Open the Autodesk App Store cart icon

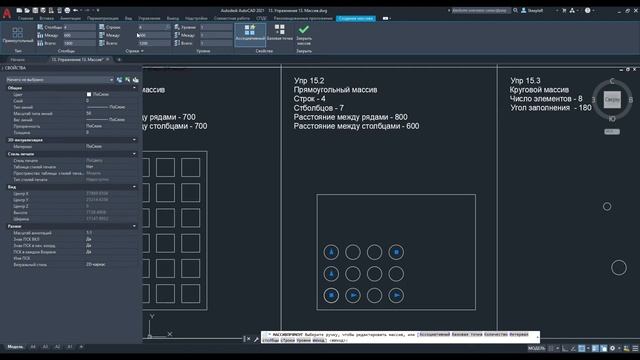coord(564,11)
